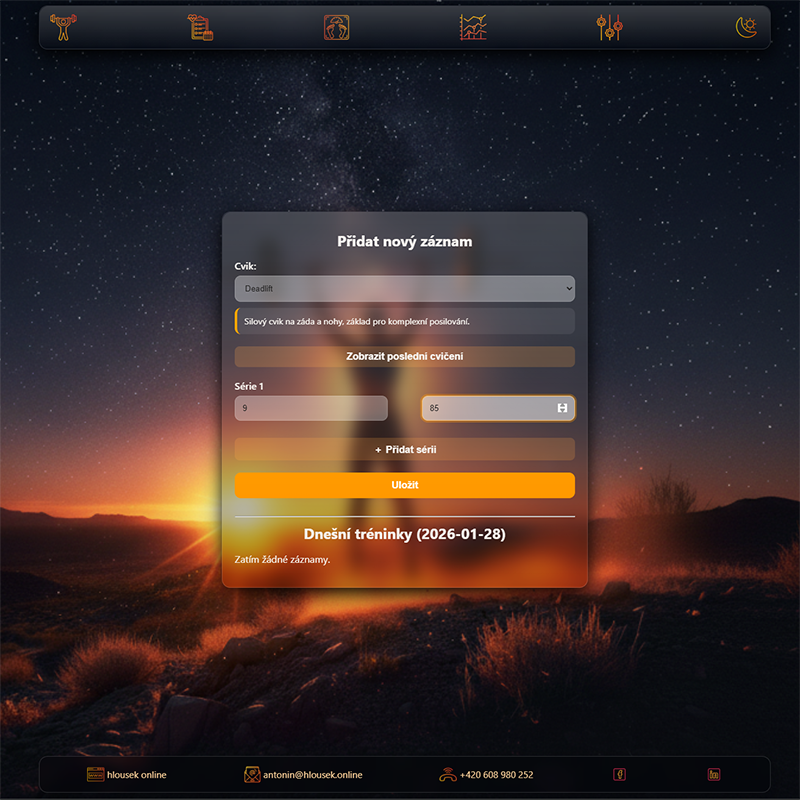Image resolution: width=800 pixels, height=800 pixels.
Task: Click the repetitions field showing 9
Action: coord(310,408)
